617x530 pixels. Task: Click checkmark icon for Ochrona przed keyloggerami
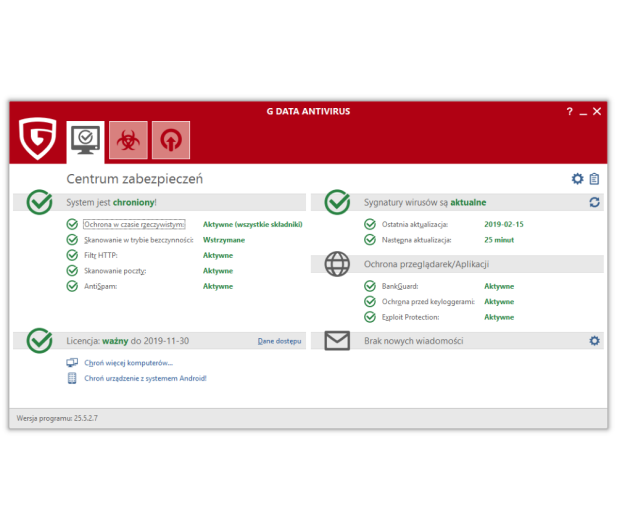[370, 301]
